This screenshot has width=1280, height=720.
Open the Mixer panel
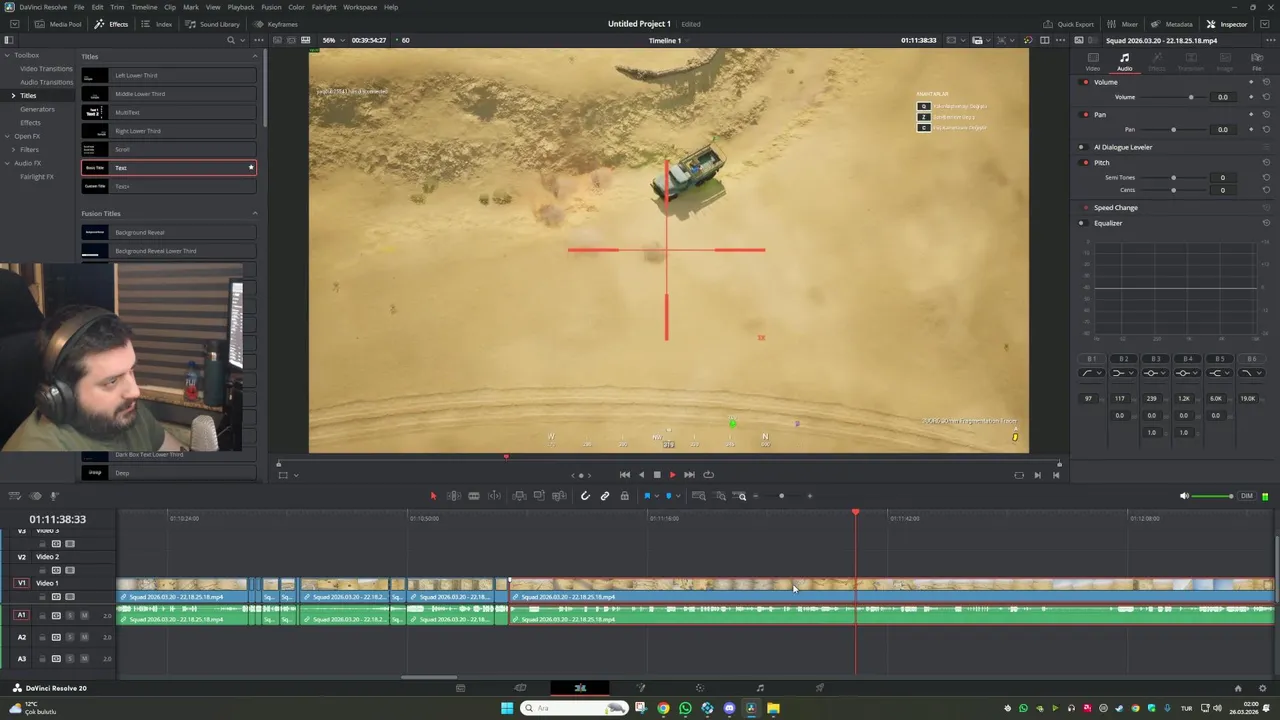[x=1123, y=24]
